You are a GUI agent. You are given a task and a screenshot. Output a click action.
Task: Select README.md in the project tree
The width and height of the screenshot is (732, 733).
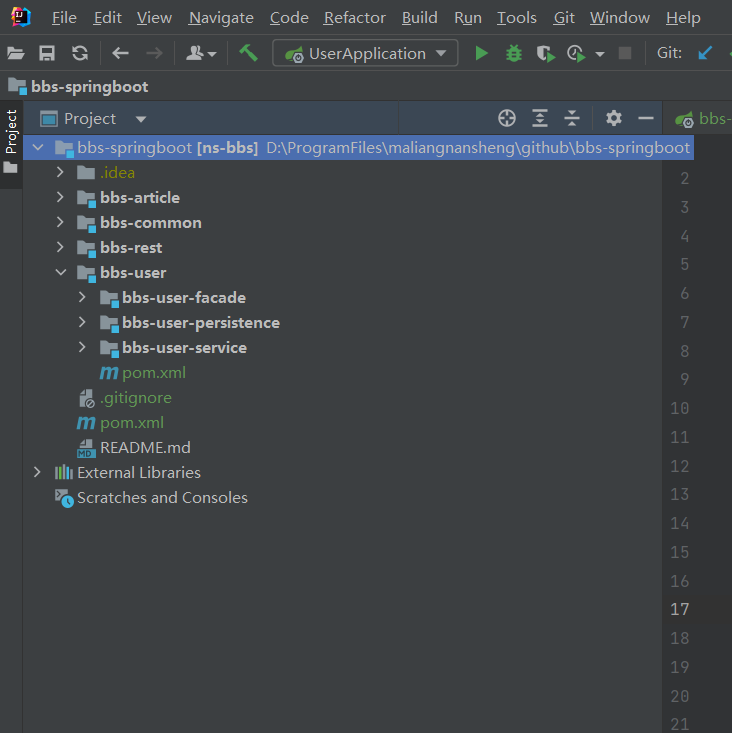145,448
